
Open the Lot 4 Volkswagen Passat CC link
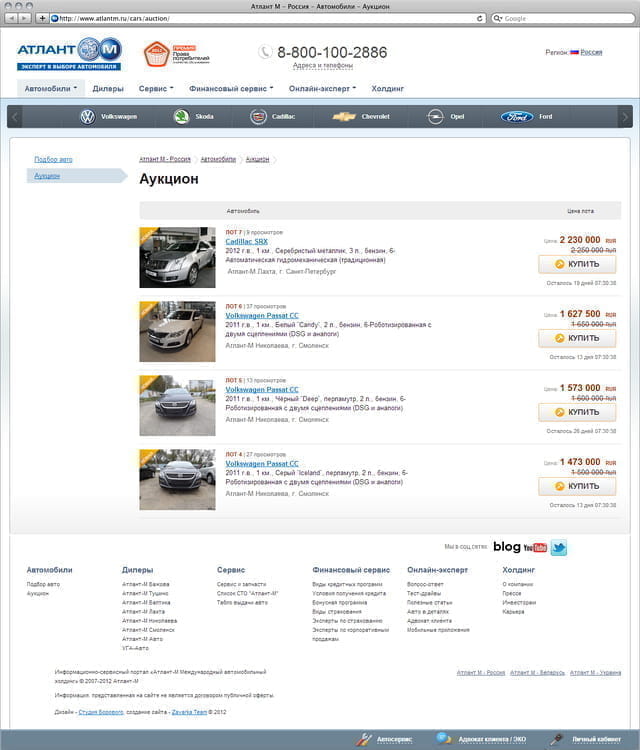pos(262,464)
